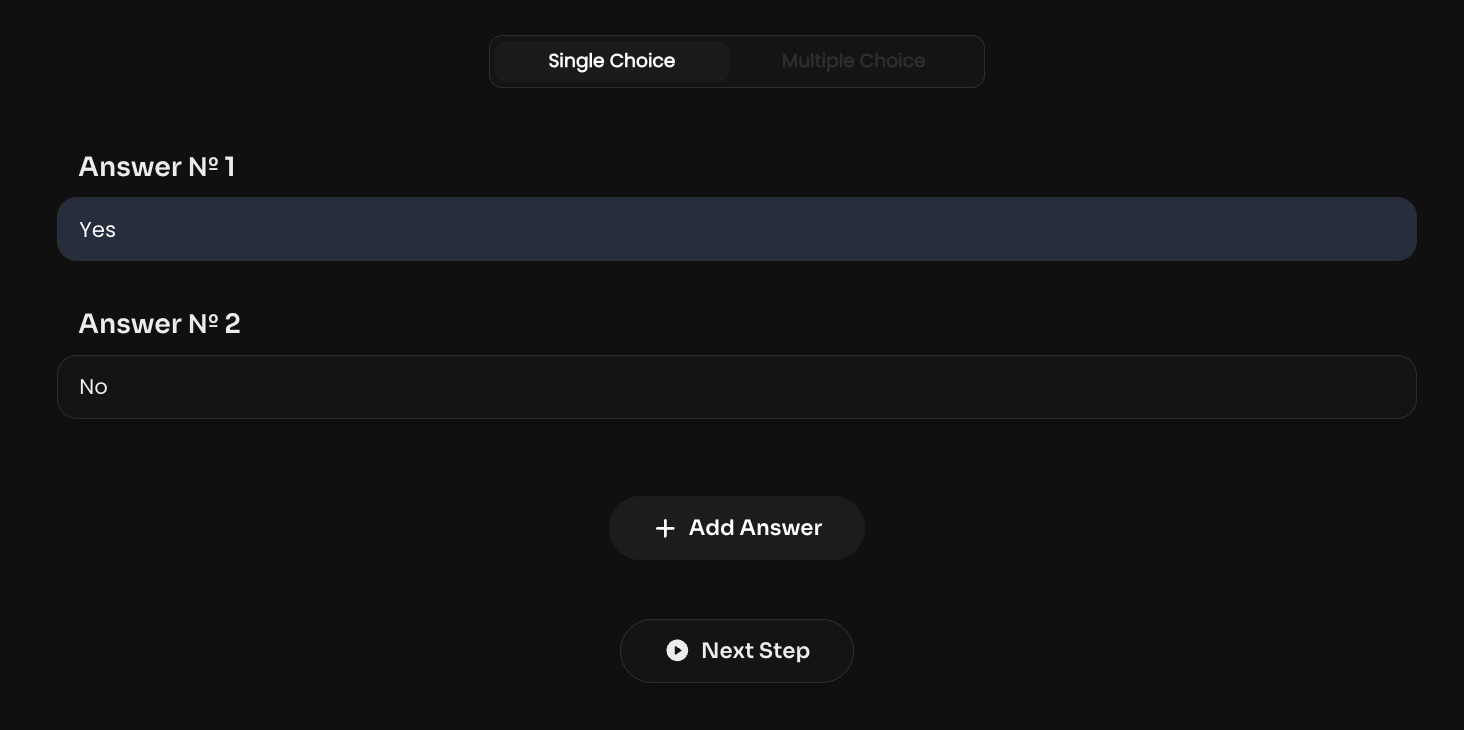
Task: Switch to the Single Choice tab
Action: coord(612,61)
